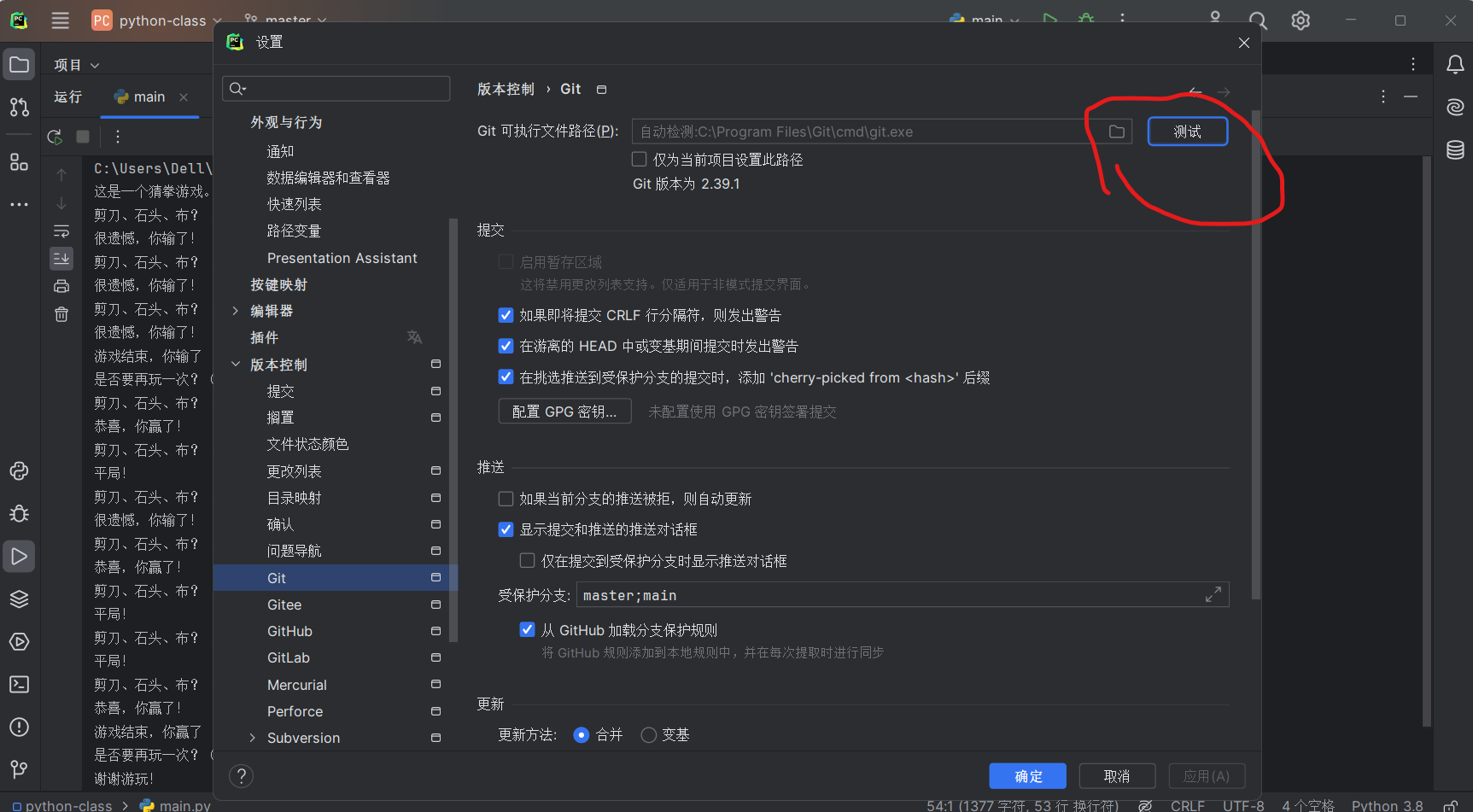Toggle load branch protection rules from GitHub
The image size is (1473, 812).
527,630
